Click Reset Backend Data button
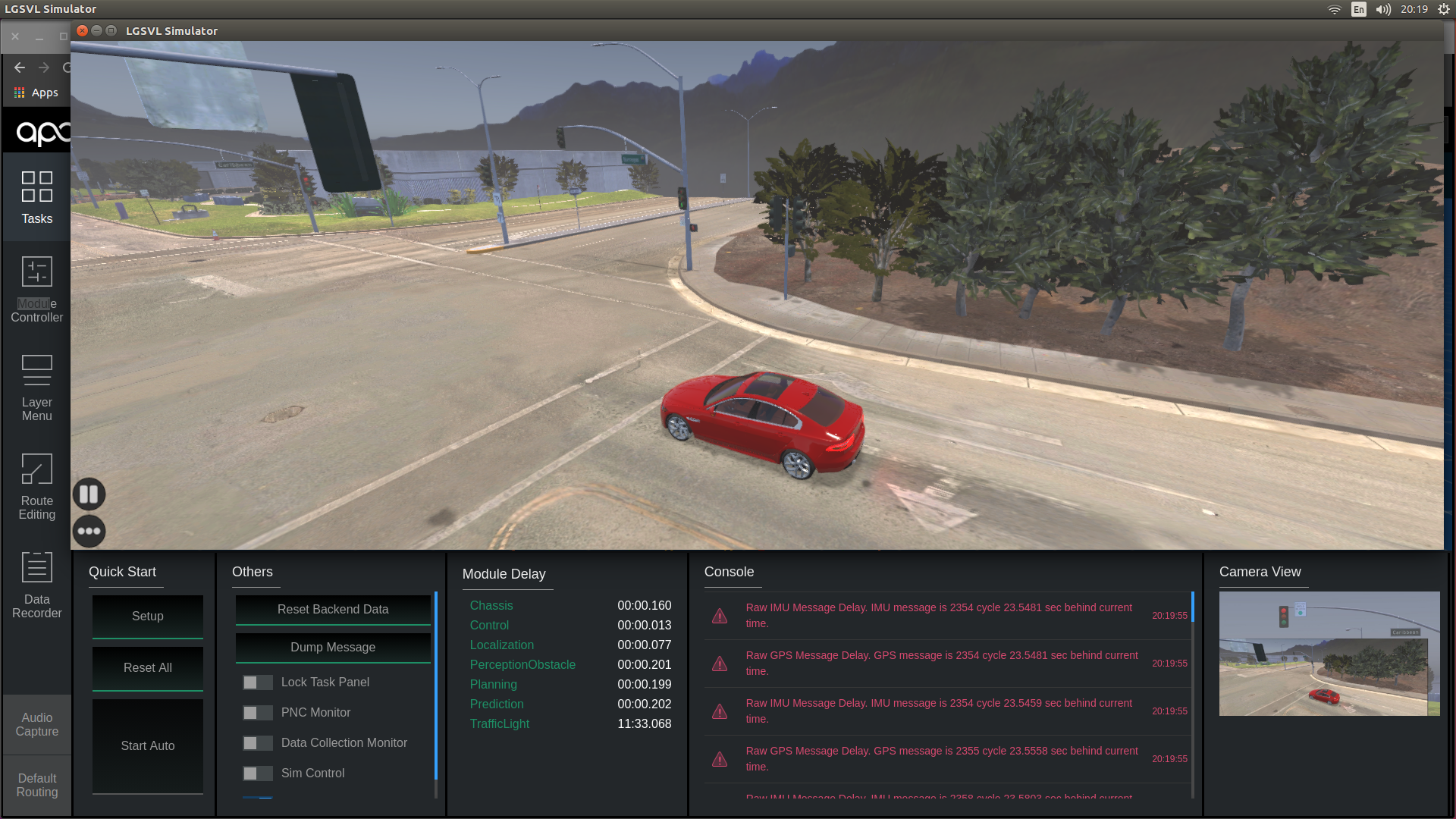The image size is (1456, 819). tap(333, 610)
